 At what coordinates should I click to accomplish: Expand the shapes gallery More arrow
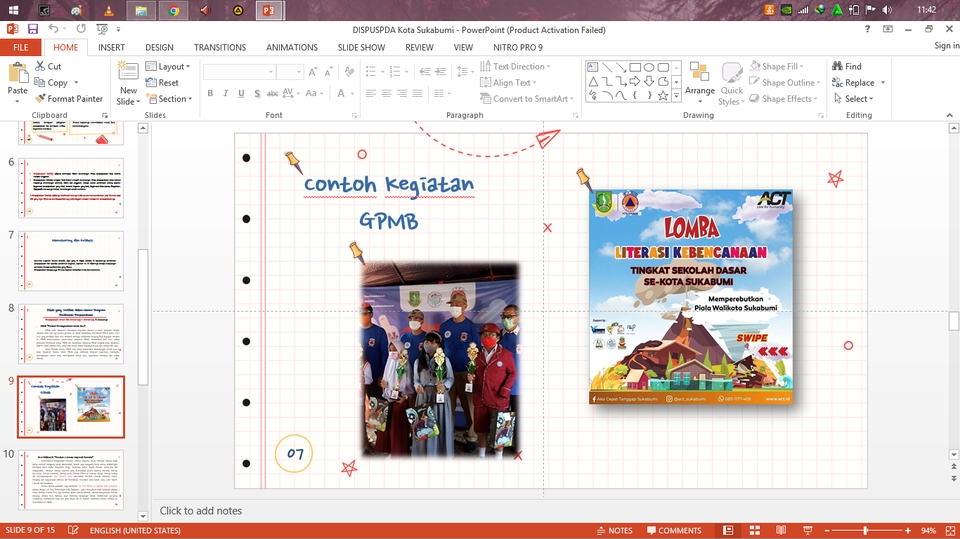(x=677, y=96)
